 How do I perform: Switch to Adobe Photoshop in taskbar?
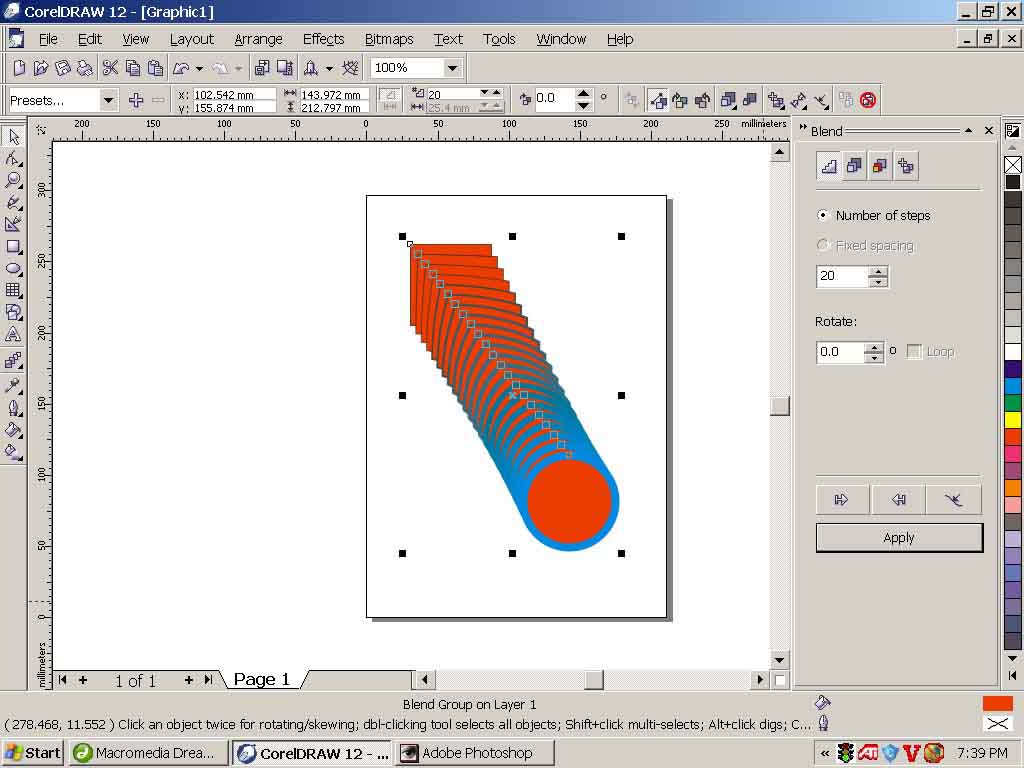pyautogui.click(x=475, y=753)
